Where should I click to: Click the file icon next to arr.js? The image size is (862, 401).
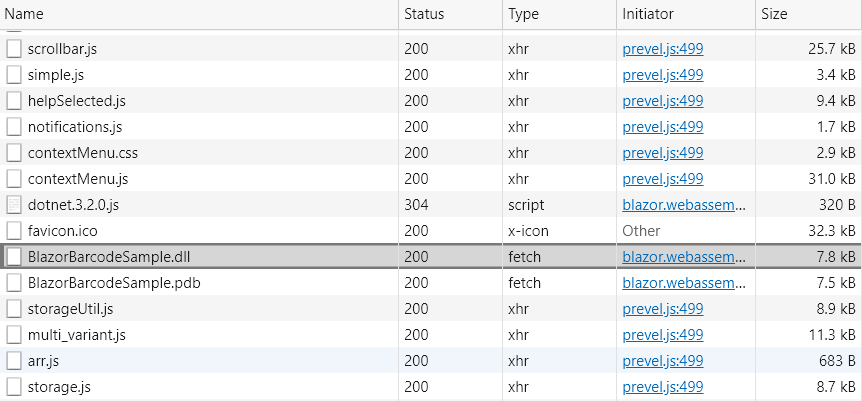coord(14,361)
